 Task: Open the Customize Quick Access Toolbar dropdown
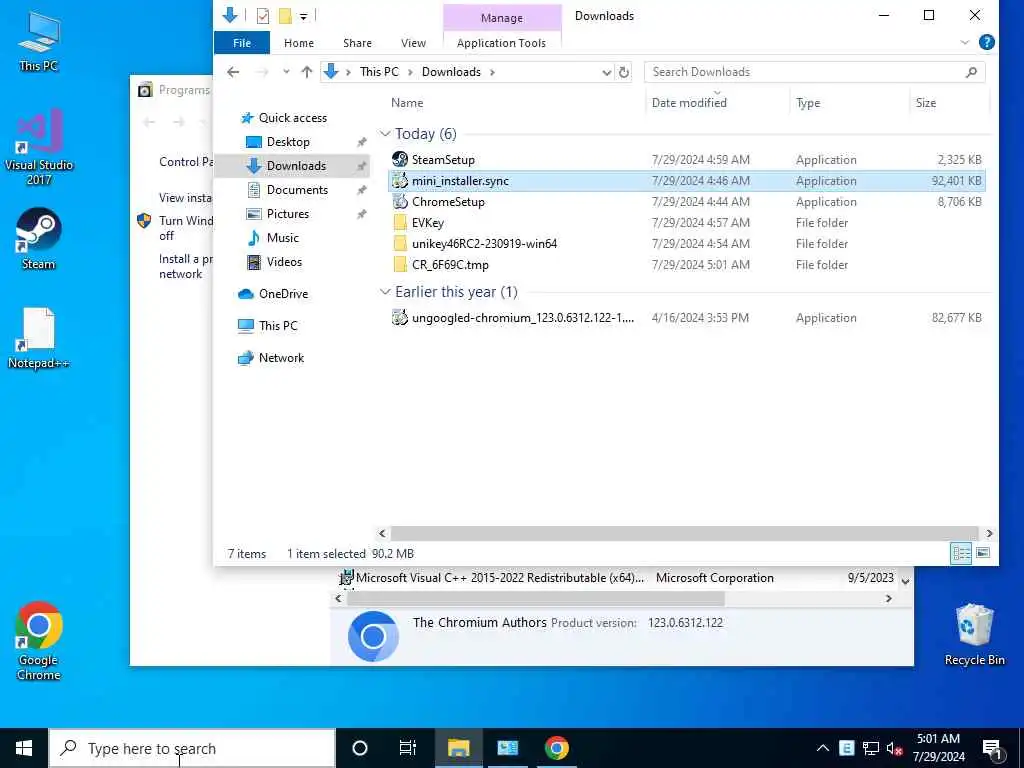[x=303, y=16]
